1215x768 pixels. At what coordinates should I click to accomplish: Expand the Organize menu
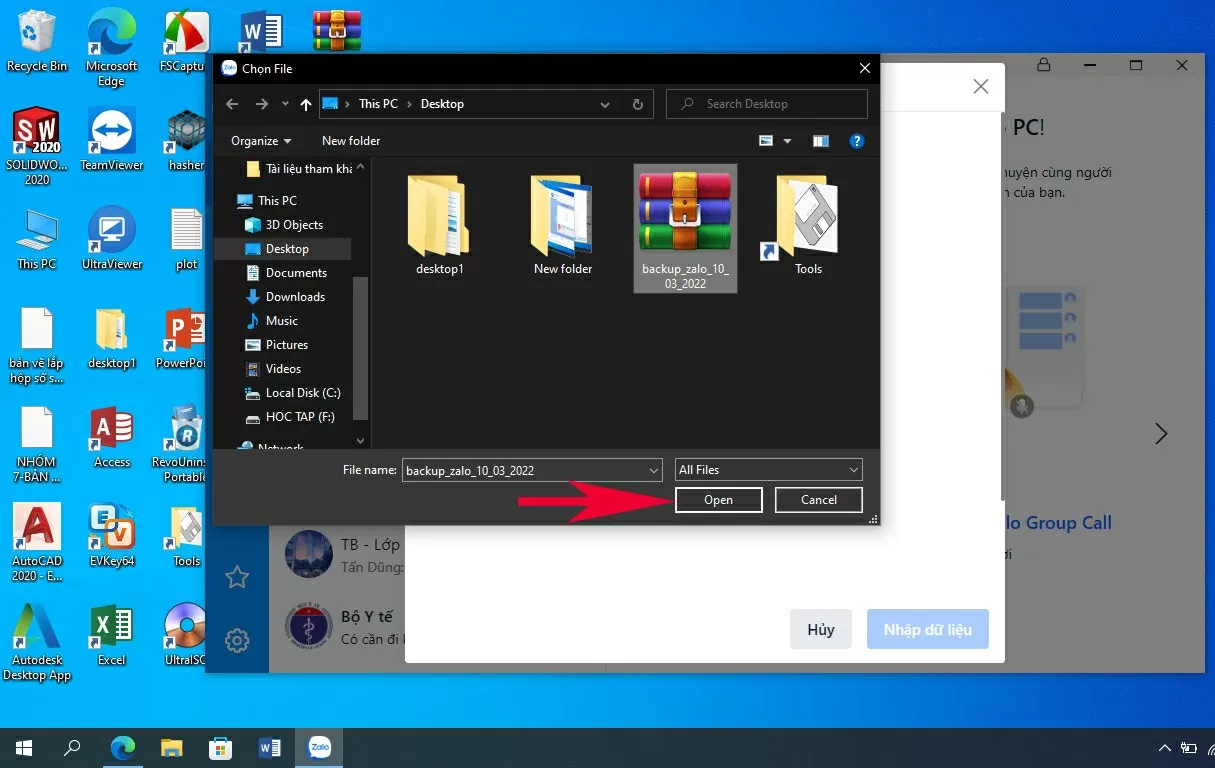[x=261, y=141]
